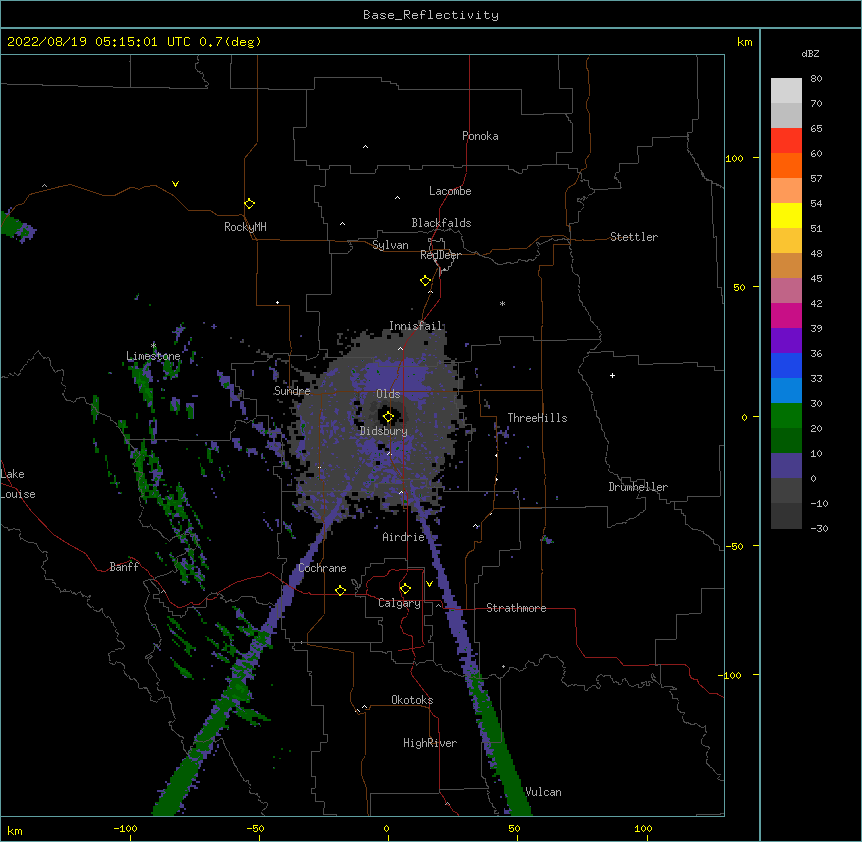Click the Stettler town label
The image size is (862, 842).
(634, 237)
